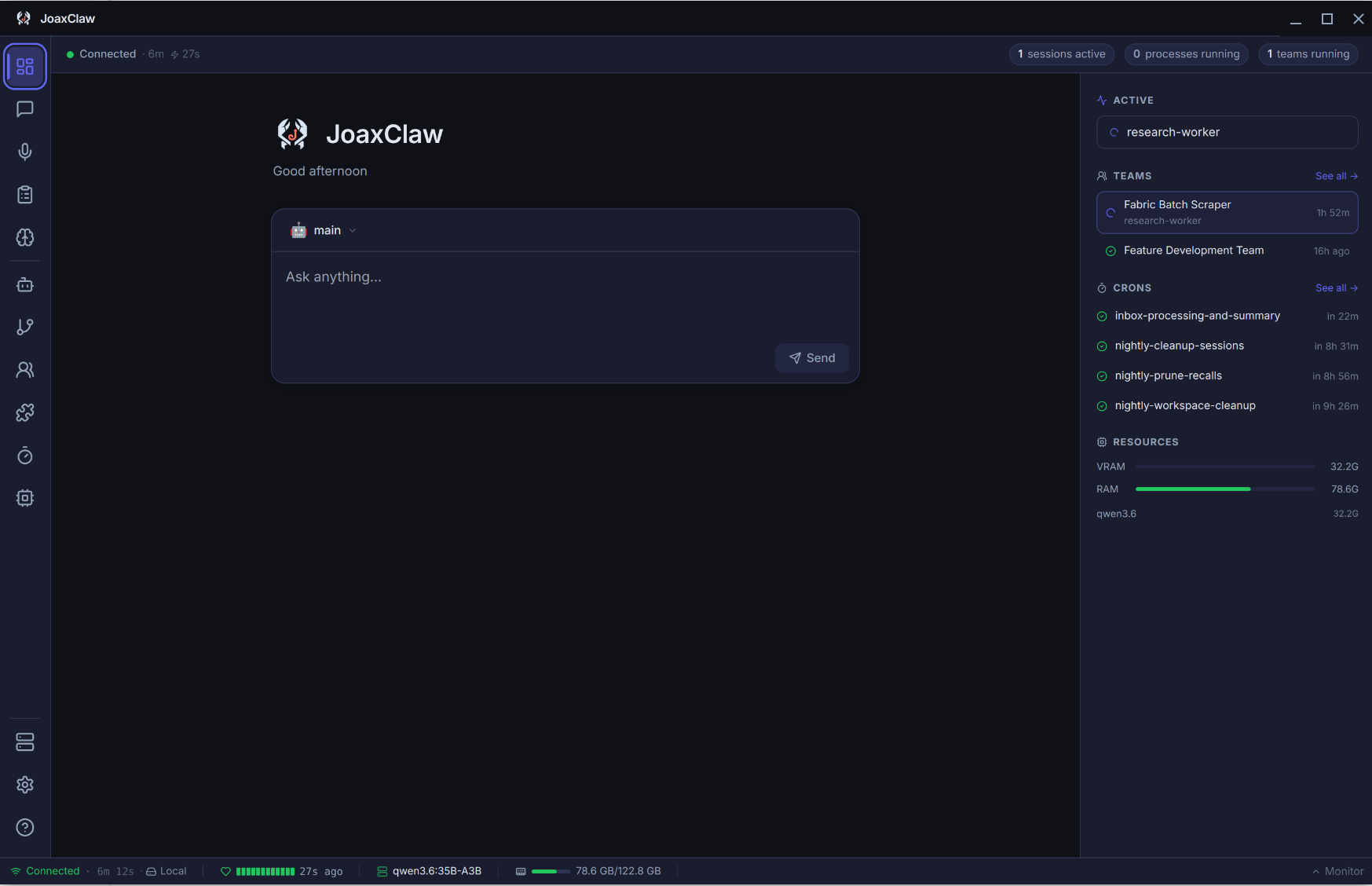Click the JoaxClaw logo next to heading
Screen dimensions: 1372x886
(x=292, y=134)
